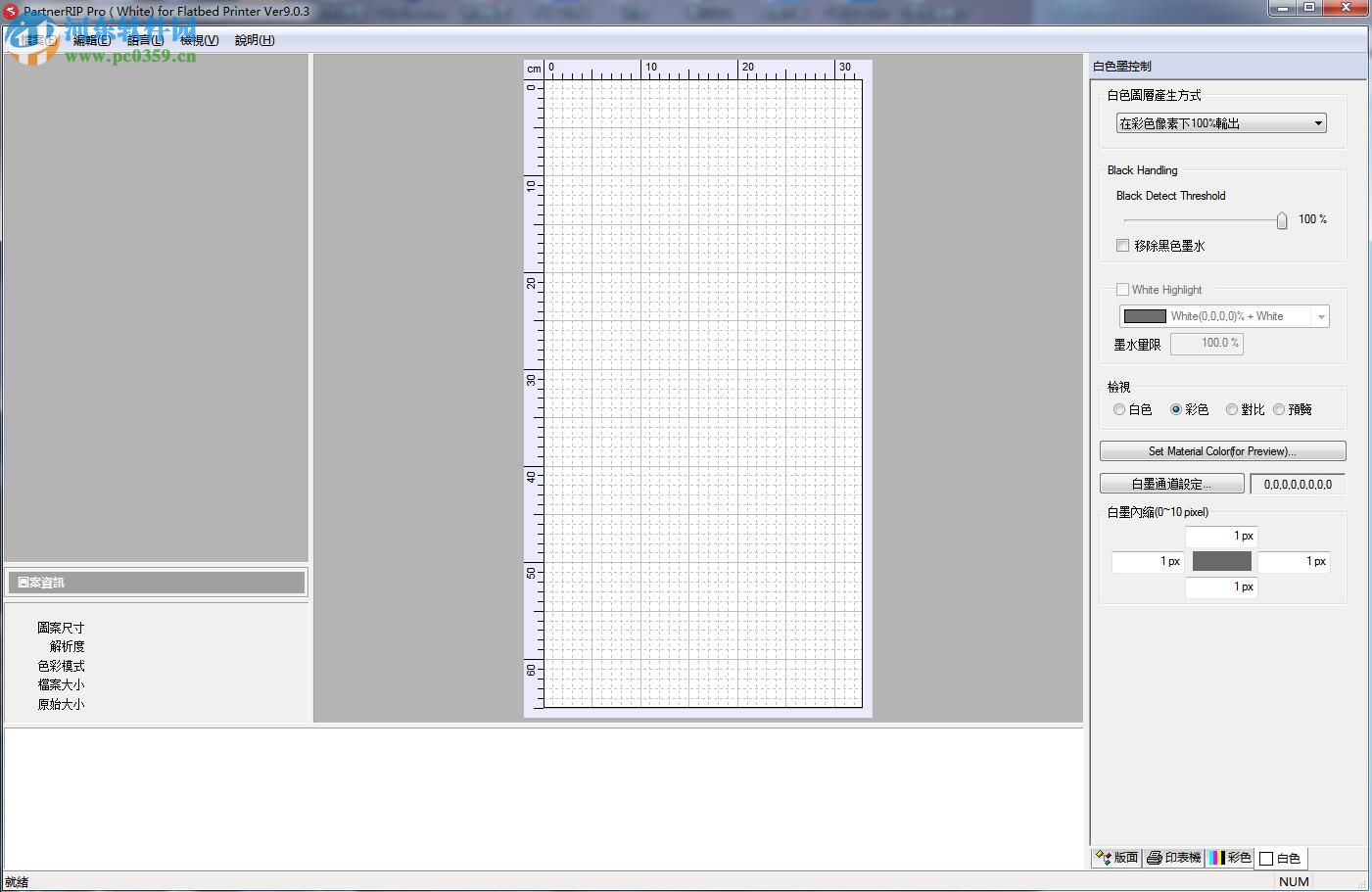This screenshot has height=892, width=1372.
Task: Click the 墨水量限 100.0 % field
Action: coord(1206,344)
